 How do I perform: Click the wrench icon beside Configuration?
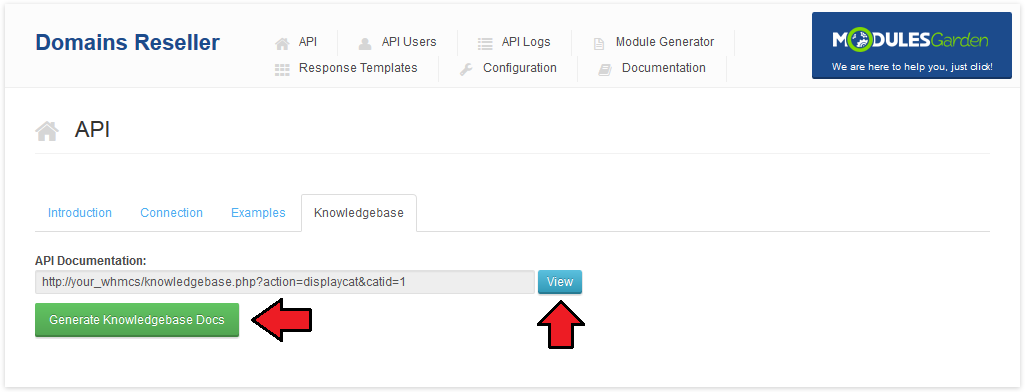[466, 70]
